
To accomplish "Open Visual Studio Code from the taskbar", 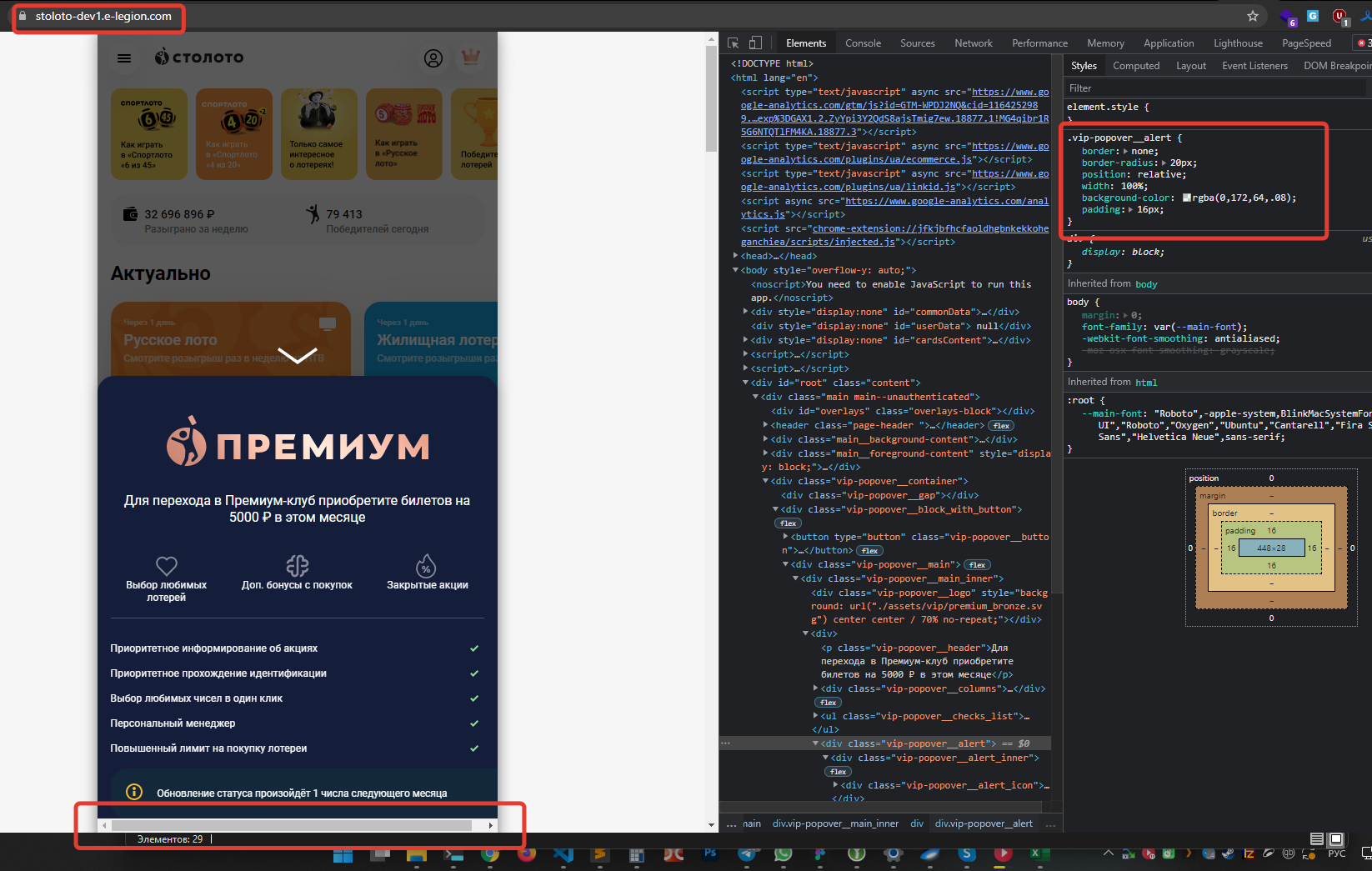I will 563,854.
